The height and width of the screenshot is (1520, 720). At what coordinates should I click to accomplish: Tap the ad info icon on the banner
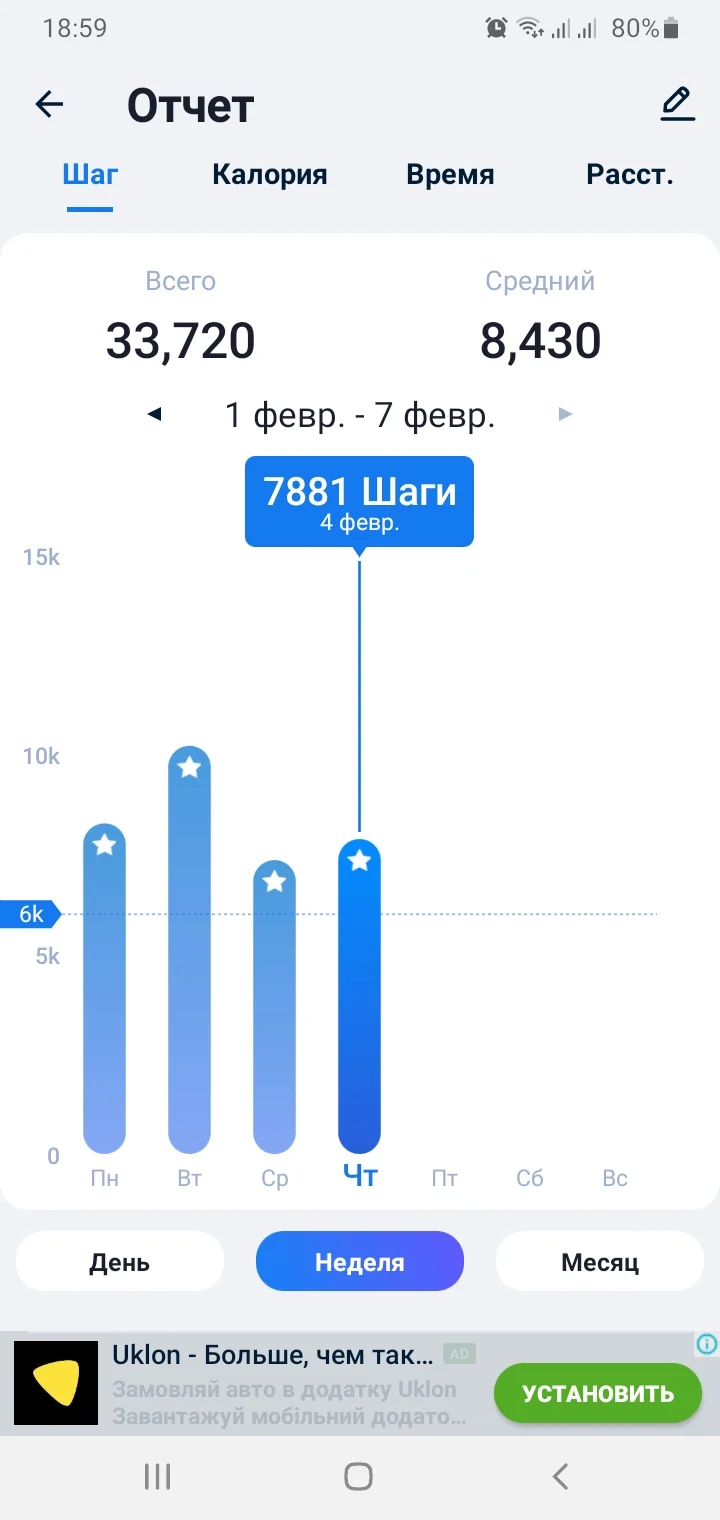point(706,1345)
